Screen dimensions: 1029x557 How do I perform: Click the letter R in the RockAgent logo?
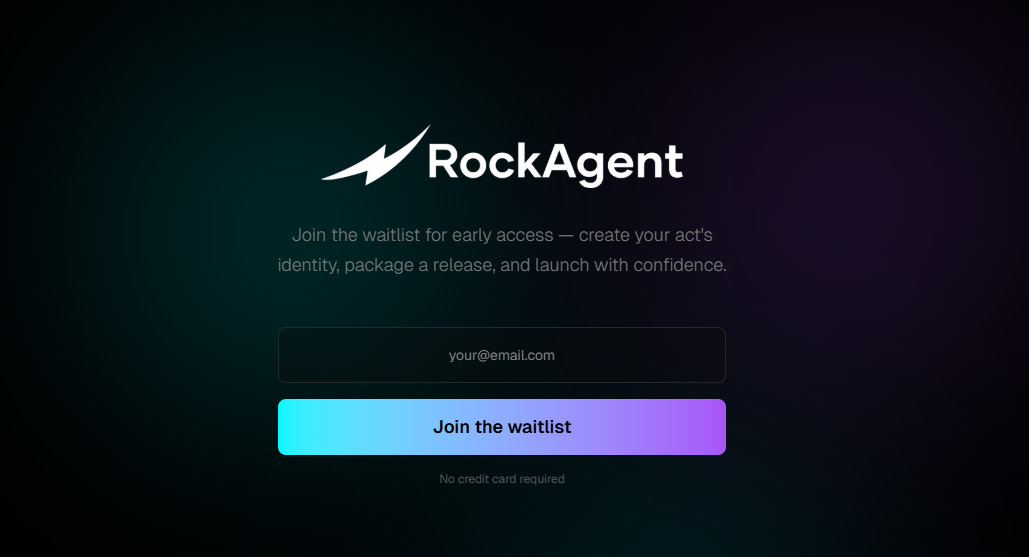point(442,161)
